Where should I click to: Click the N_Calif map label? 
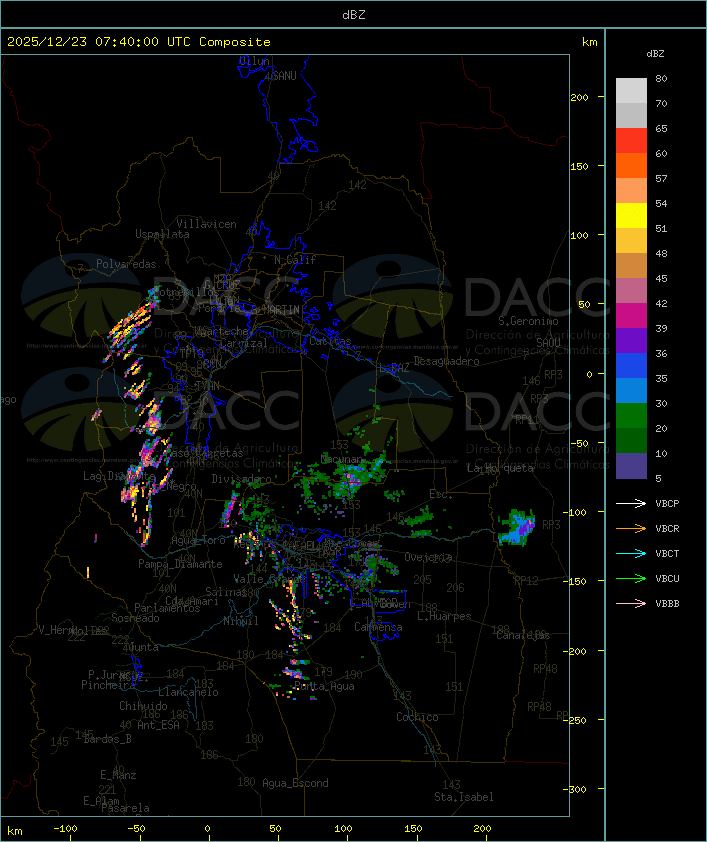tap(295, 260)
